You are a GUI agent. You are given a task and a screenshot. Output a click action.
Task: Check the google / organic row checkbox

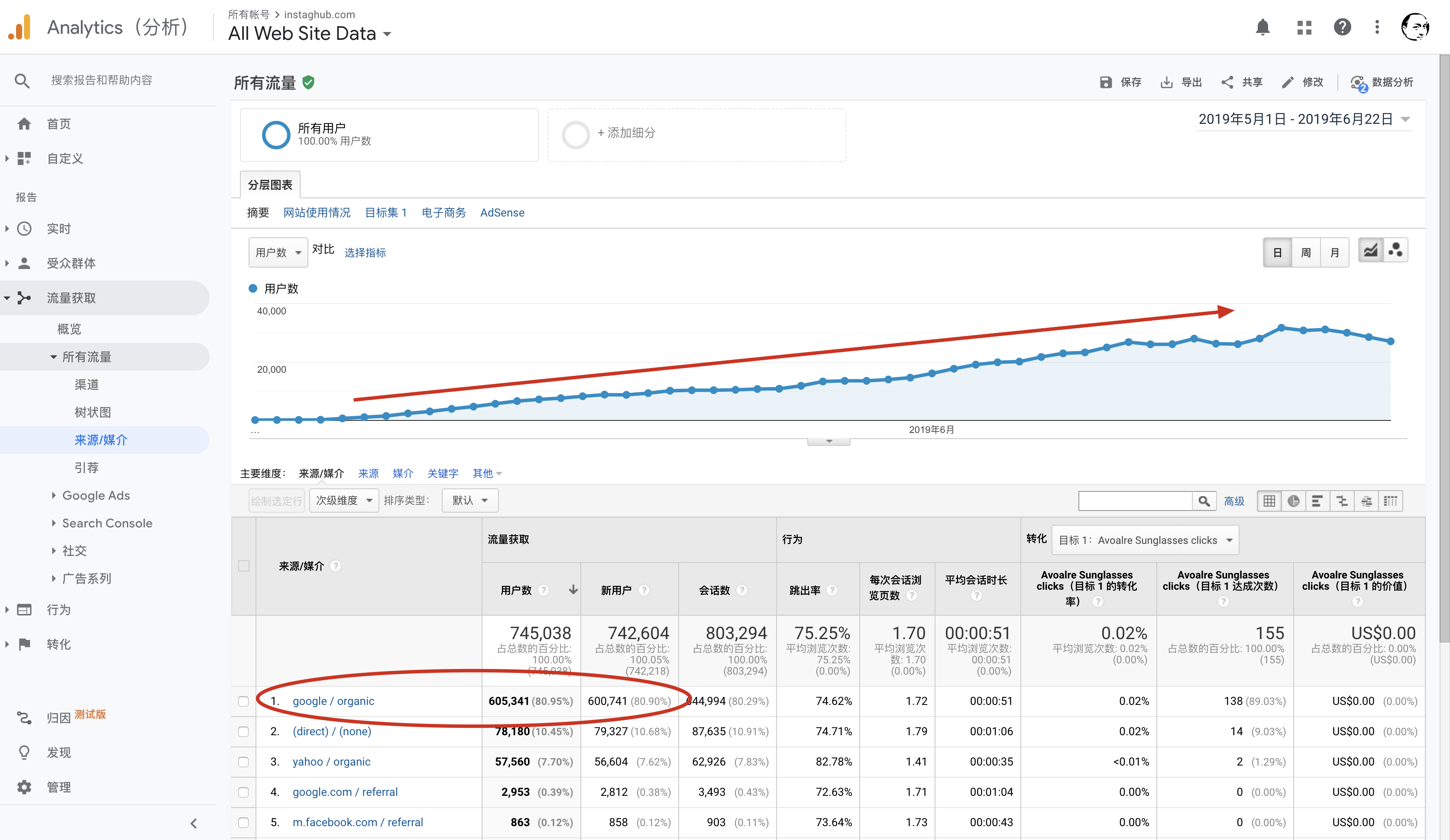(243, 701)
